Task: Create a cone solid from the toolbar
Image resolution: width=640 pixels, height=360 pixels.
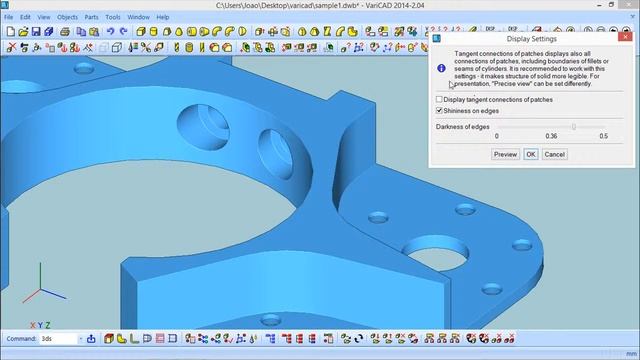Action: pyautogui.click(x=179, y=31)
